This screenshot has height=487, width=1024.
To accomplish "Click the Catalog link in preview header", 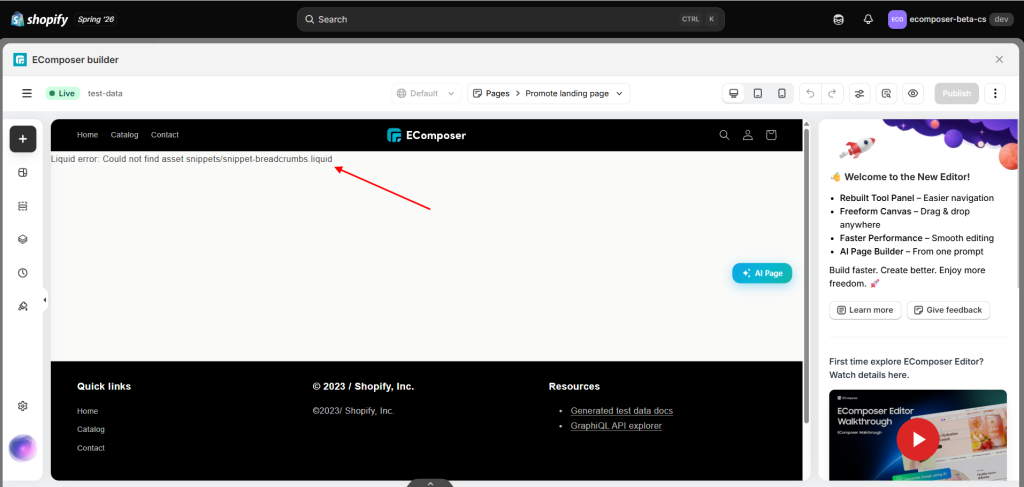I will 125,135.
